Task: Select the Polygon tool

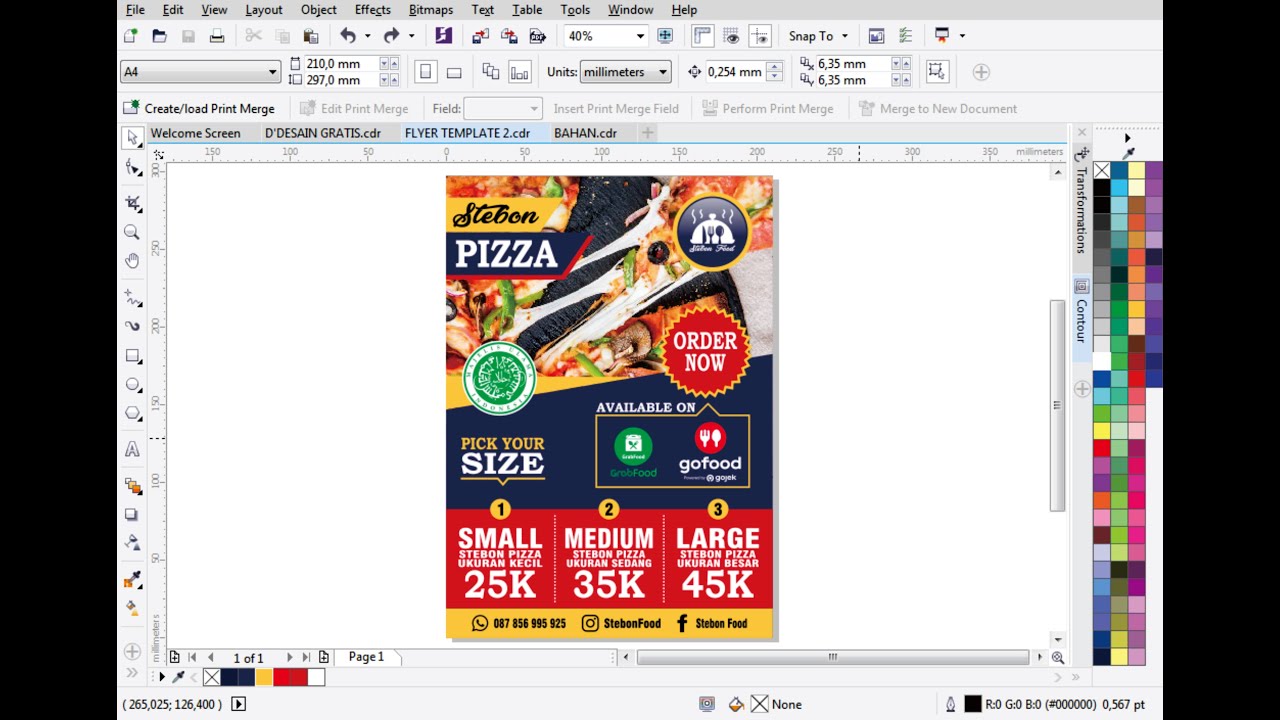Action: [132, 413]
